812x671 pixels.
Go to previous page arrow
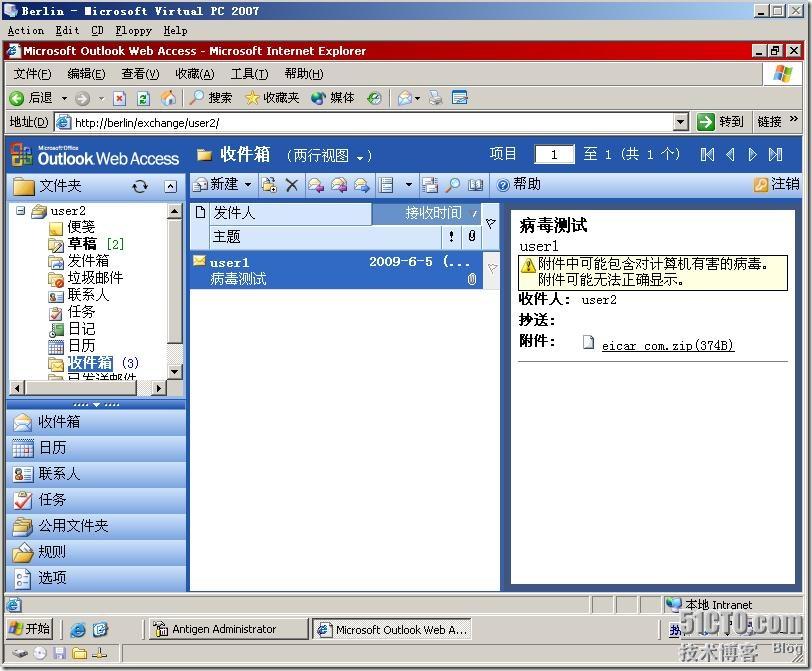[730, 154]
